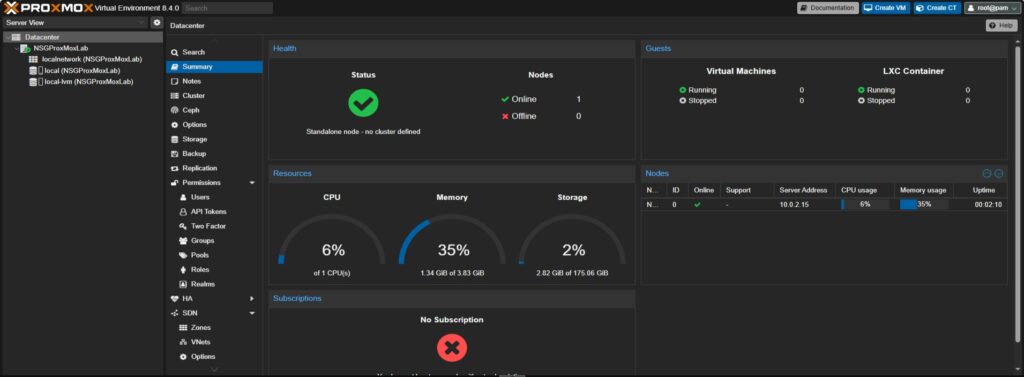Viewport: 1024px width, 377px height.
Task: Click the menu scroll-down chevron
Action: pos(214,369)
